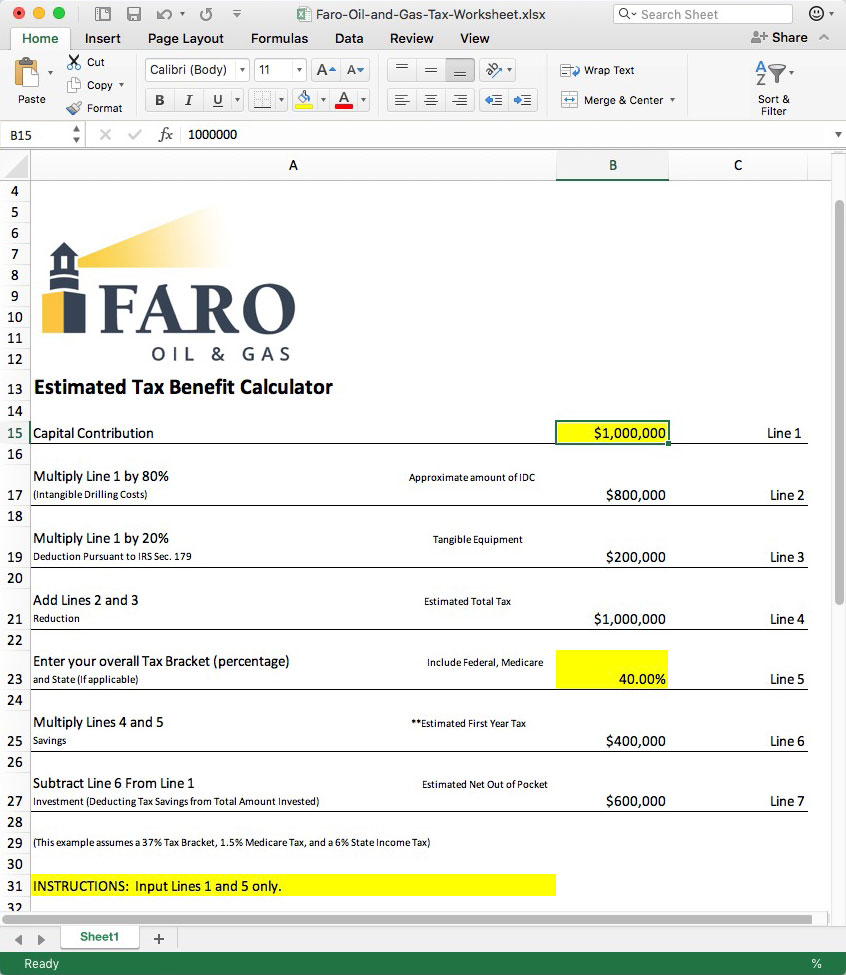Open the Insert ribbon tab

click(x=103, y=38)
